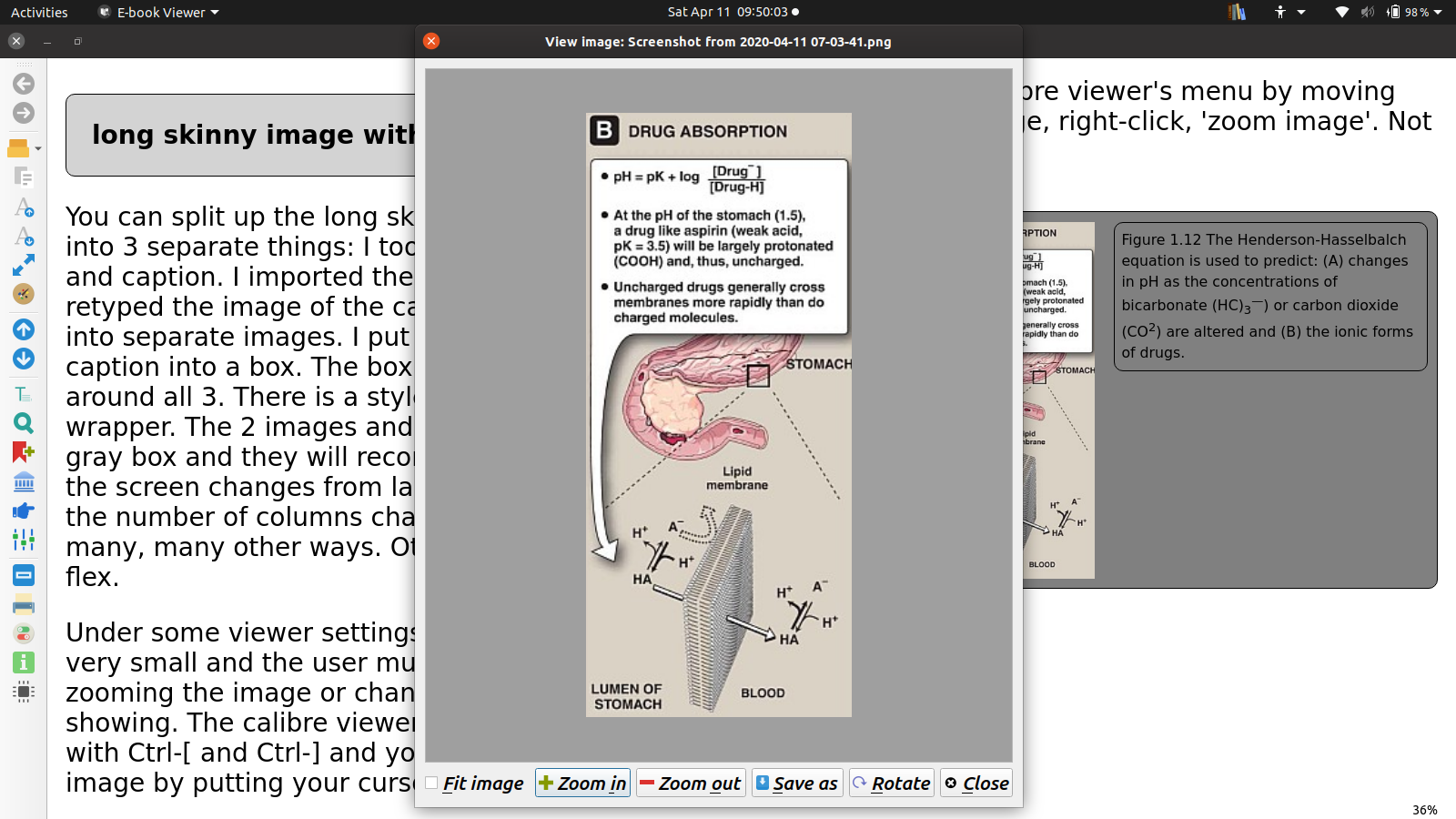This screenshot has width=1456, height=819.
Task: Click the blue box icon in sidebar
Action: [x=24, y=575]
